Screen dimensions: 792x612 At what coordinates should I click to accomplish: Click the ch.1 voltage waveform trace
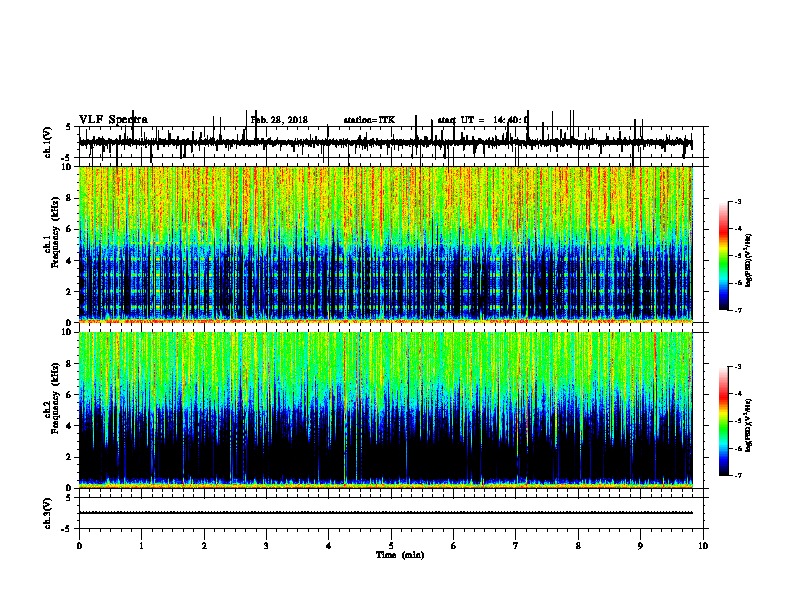click(386, 143)
